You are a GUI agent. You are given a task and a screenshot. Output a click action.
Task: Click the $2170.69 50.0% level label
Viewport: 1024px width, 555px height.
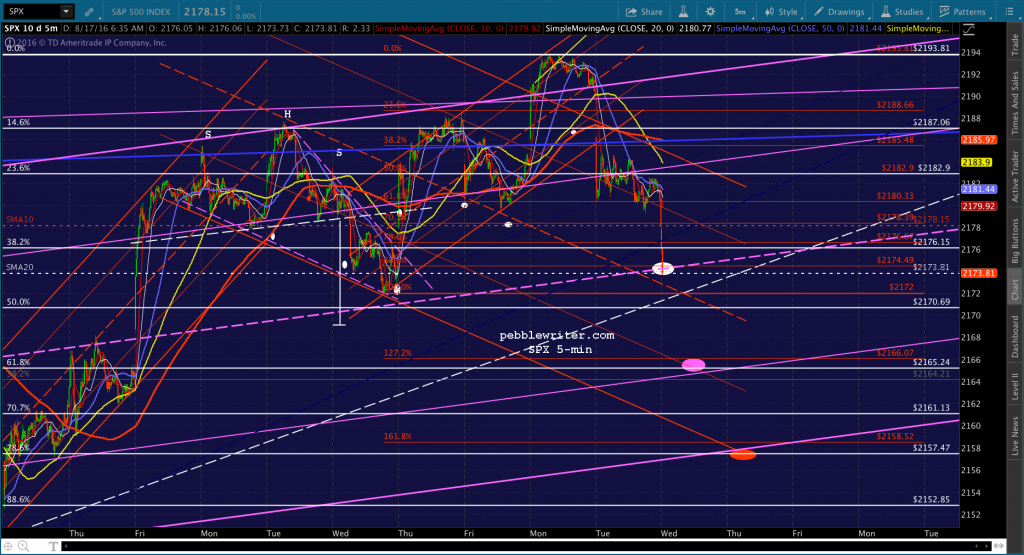coord(931,302)
